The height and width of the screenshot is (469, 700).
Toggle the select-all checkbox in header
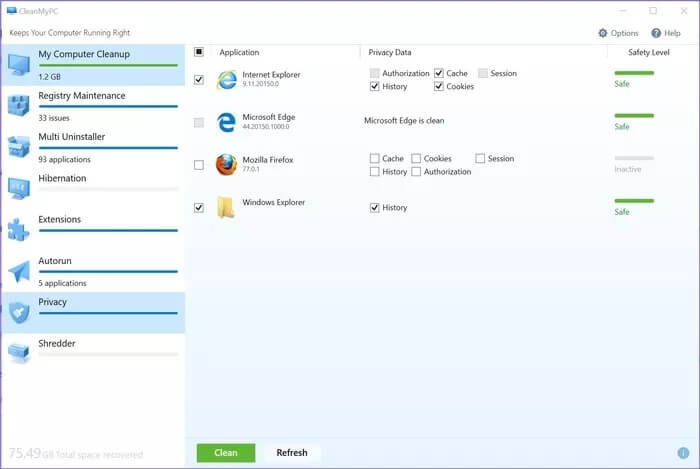[x=199, y=52]
